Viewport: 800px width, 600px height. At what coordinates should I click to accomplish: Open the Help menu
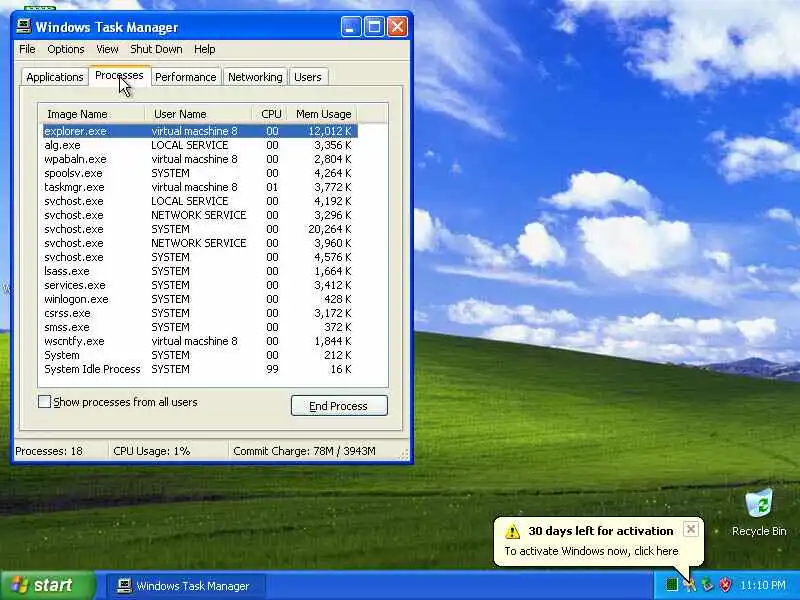tap(205, 49)
